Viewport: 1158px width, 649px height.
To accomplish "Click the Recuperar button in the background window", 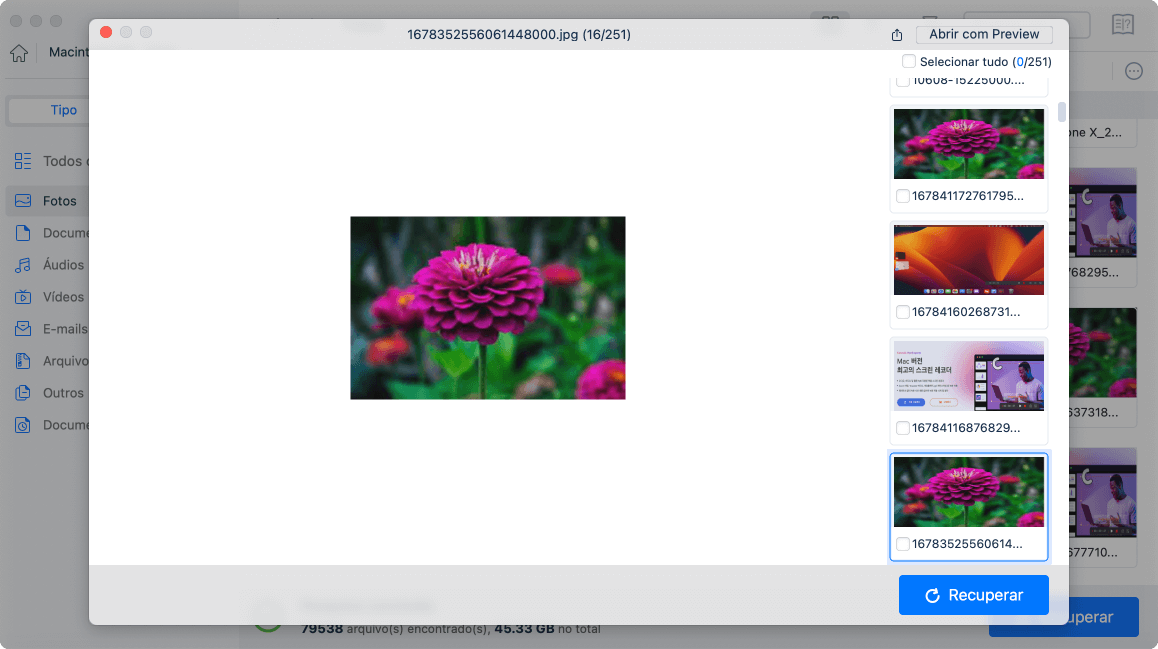I will click(1102, 617).
